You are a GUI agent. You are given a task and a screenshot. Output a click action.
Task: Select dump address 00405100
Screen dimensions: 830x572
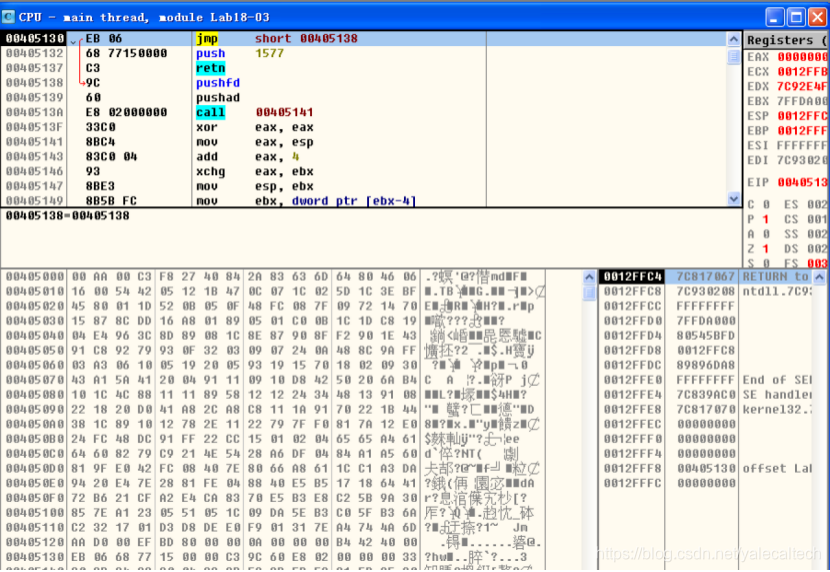click(35, 513)
